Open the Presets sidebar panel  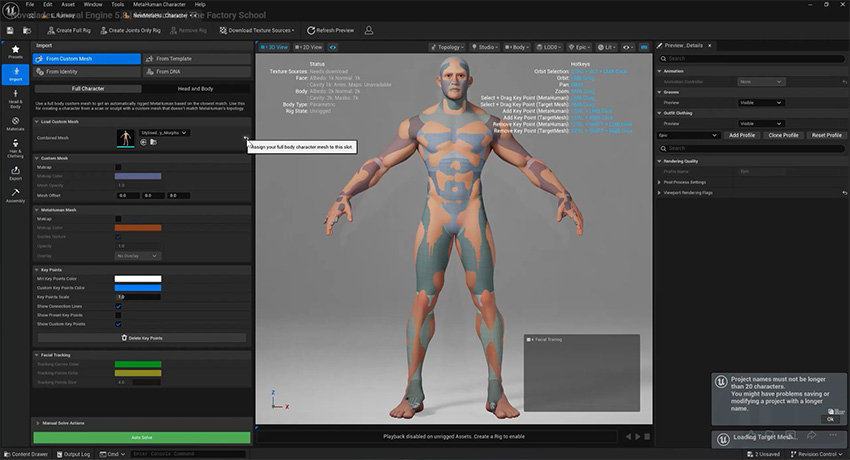click(15, 52)
